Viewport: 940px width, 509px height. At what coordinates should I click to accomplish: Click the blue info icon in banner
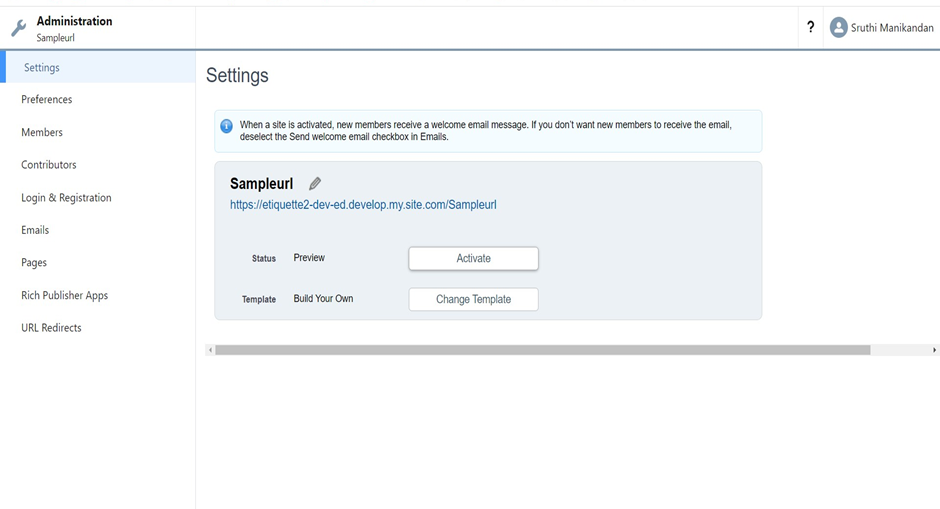[226, 126]
